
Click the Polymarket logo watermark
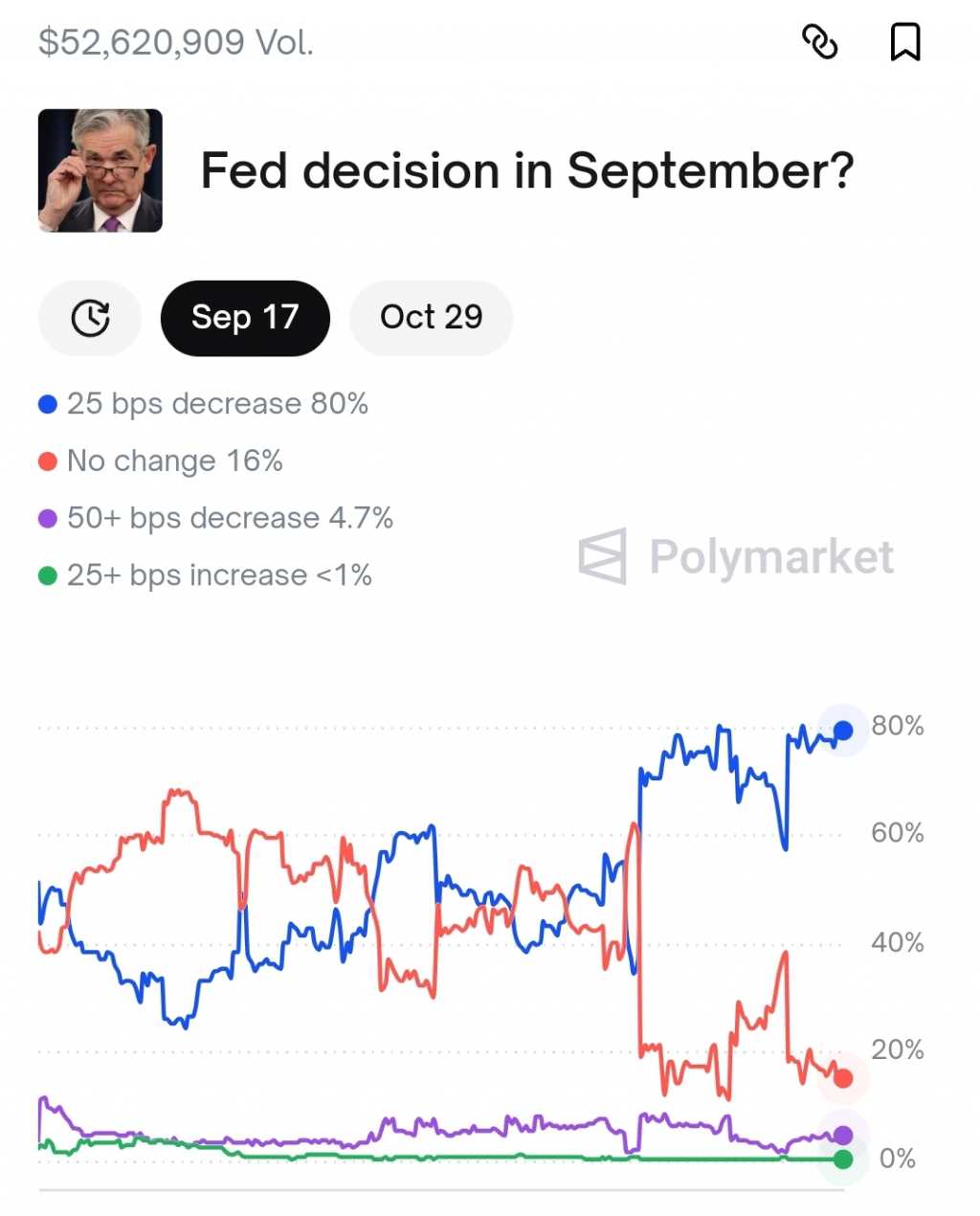(x=736, y=556)
